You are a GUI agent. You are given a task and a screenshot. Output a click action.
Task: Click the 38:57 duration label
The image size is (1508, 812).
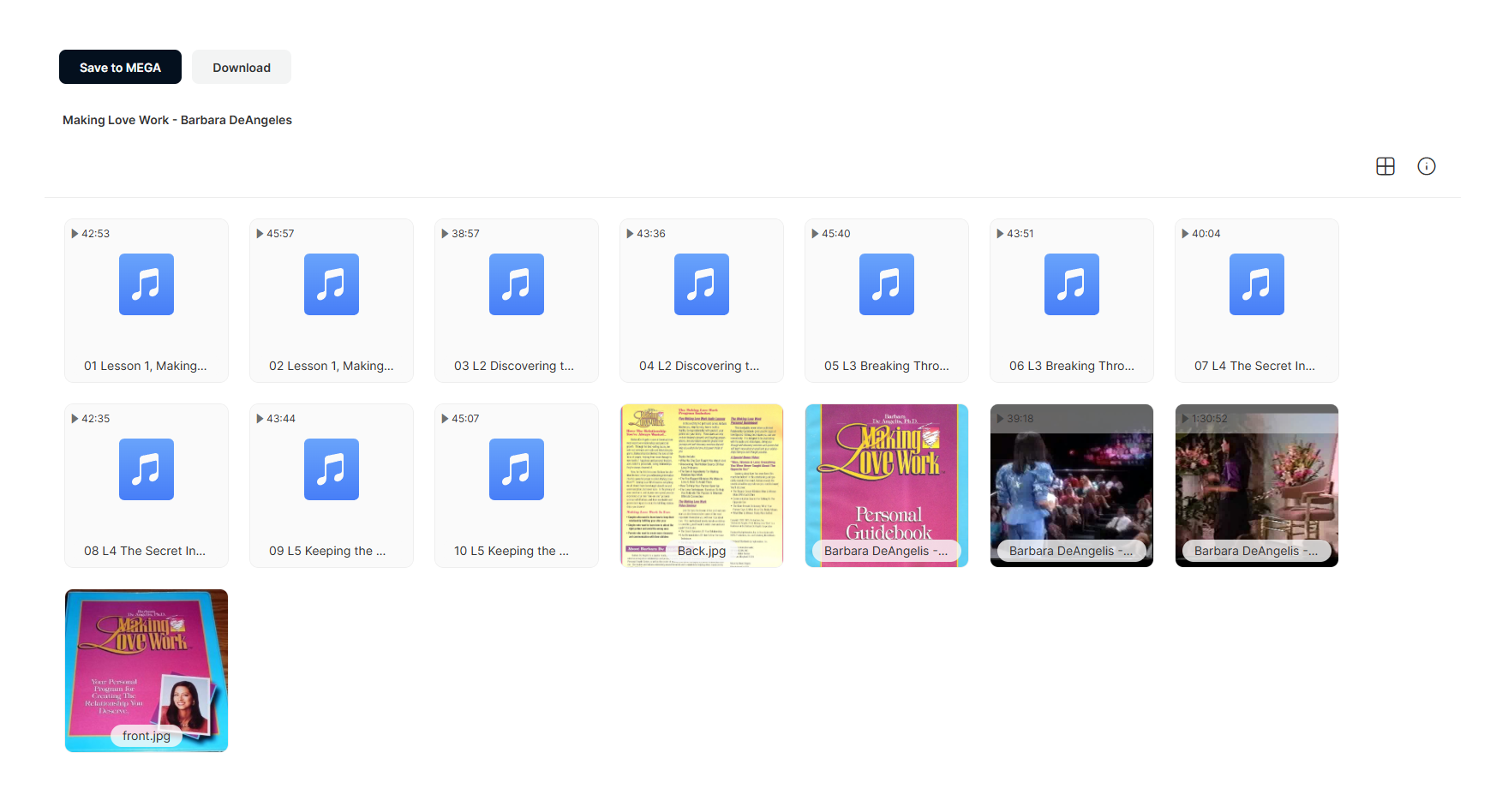[x=465, y=234]
